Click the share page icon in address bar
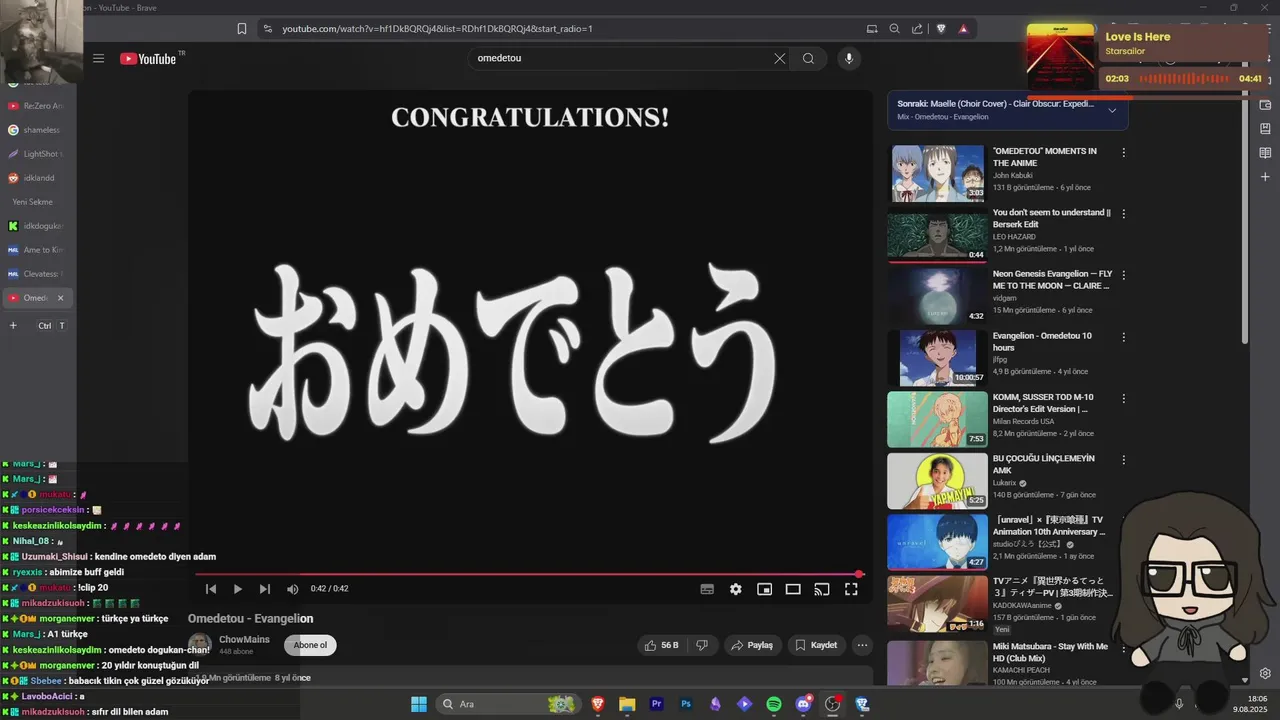The width and height of the screenshot is (1280, 720). point(917,29)
